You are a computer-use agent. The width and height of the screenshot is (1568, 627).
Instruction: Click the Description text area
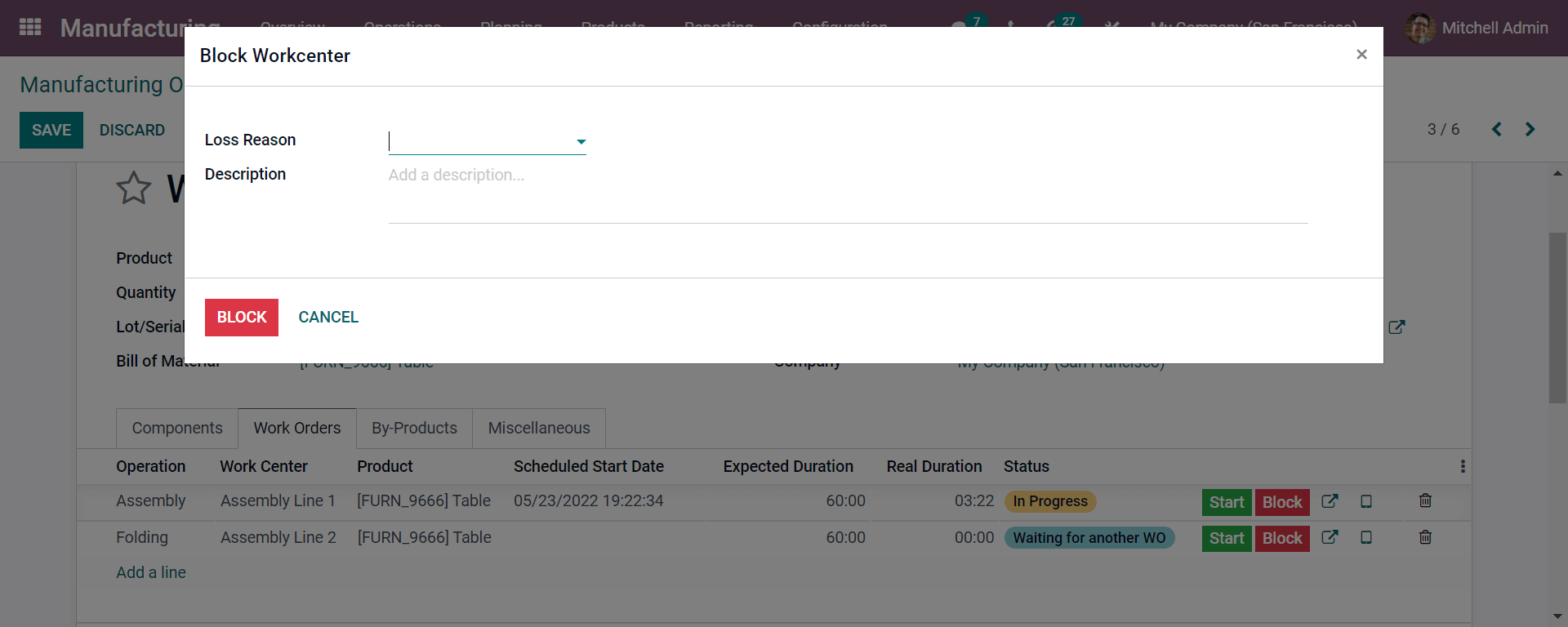(x=848, y=194)
